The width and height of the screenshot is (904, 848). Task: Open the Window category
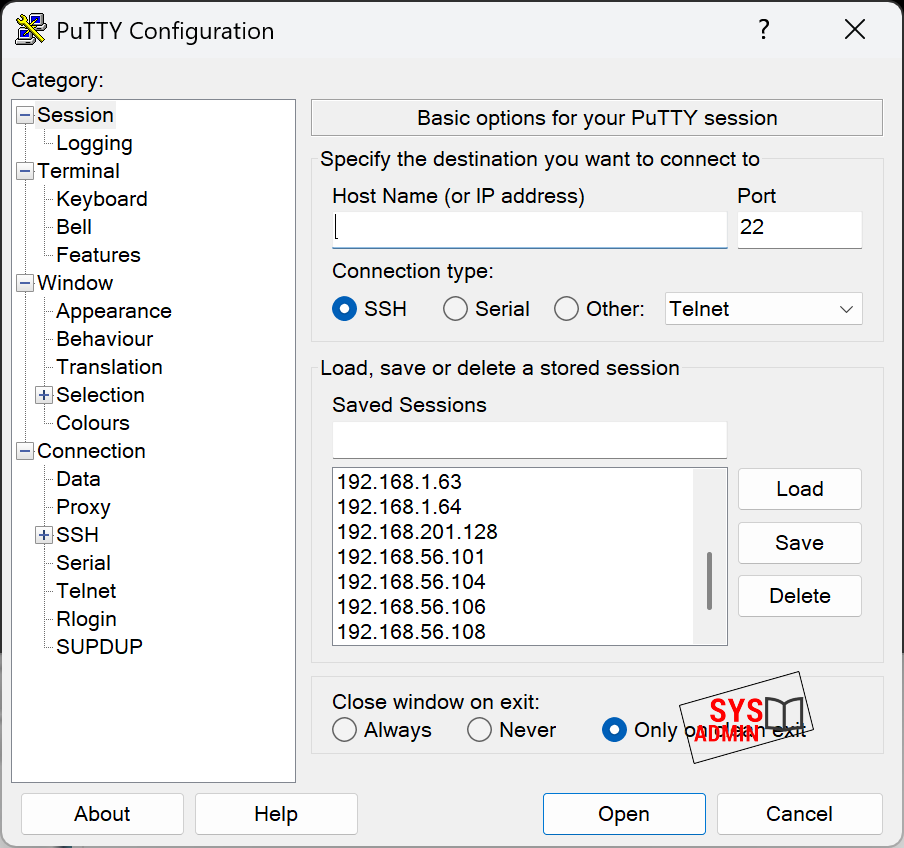[x=75, y=283]
